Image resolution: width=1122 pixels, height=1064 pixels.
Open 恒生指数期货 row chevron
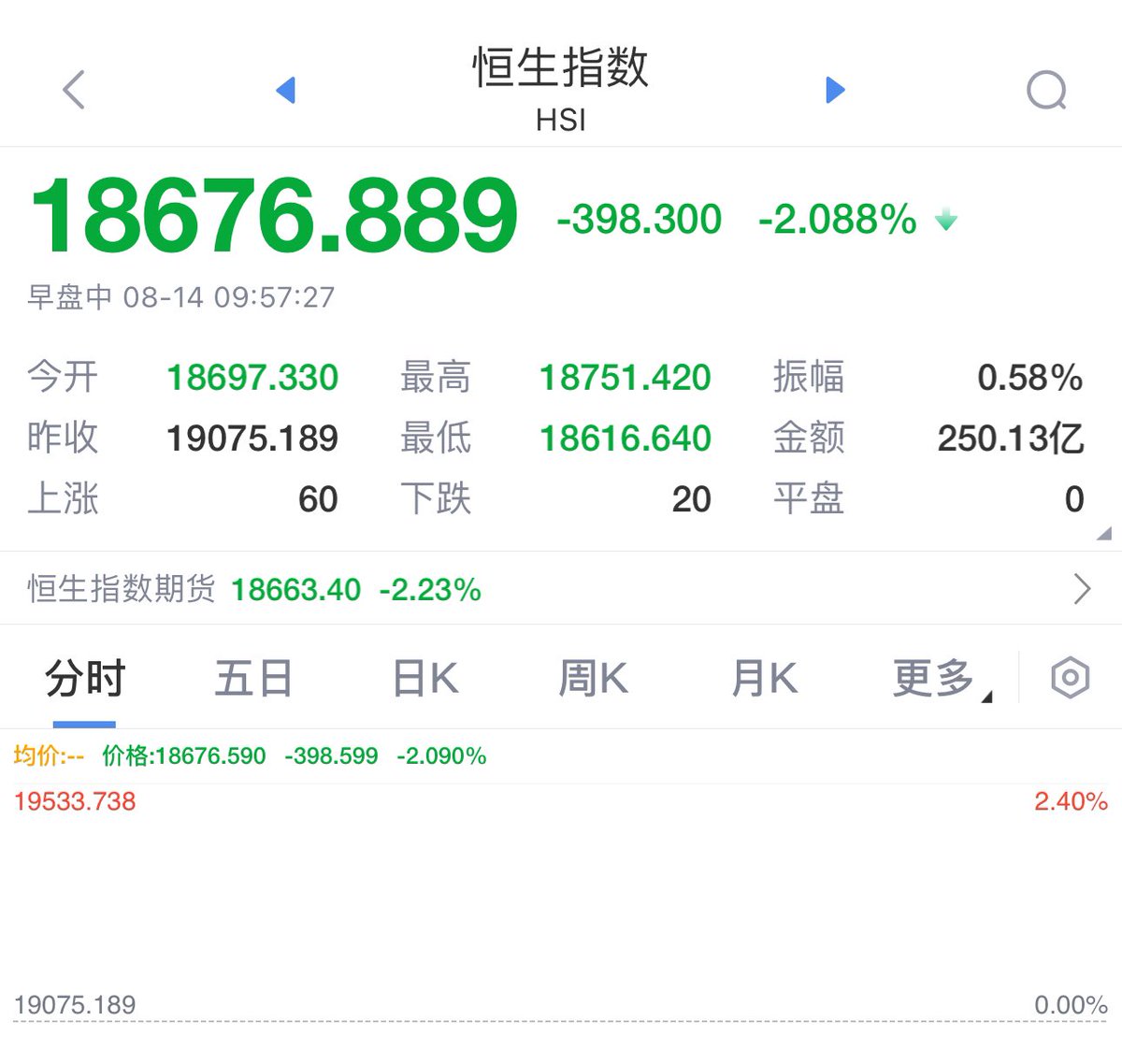point(1082,589)
